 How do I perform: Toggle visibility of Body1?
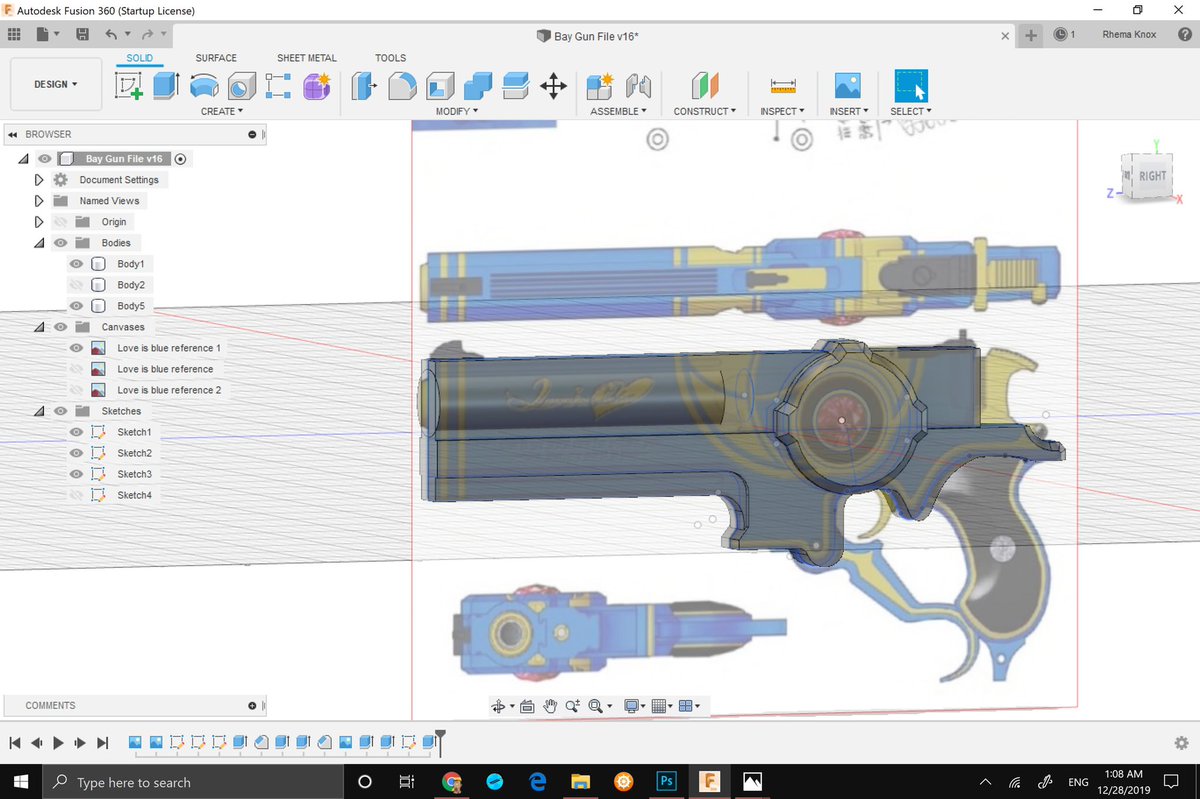pos(76,264)
